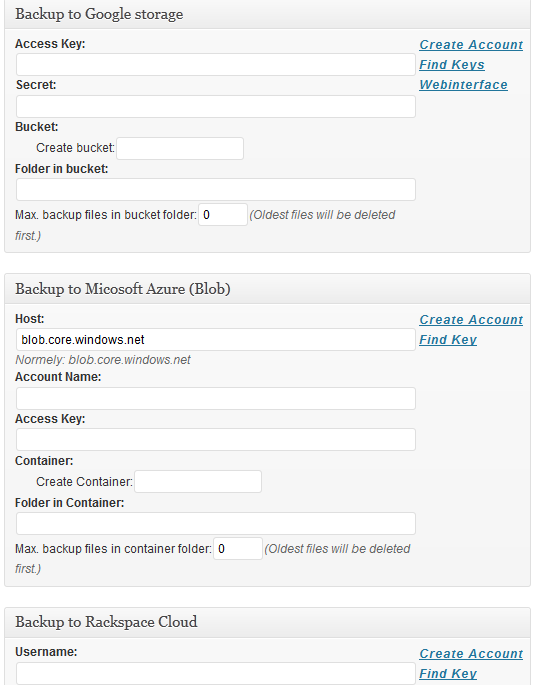Open Azure Create Account link
The image size is (533, 685).
[471, 320]
